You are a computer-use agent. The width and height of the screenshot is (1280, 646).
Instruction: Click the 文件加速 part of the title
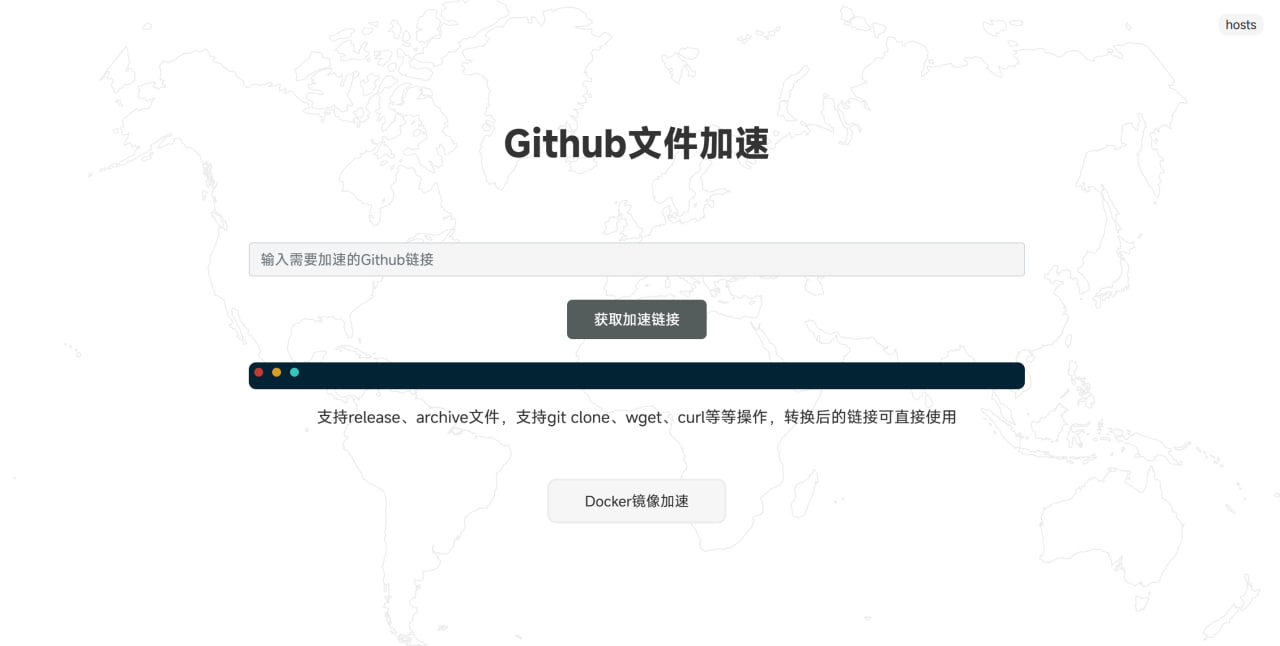pyautogui.click(x=698, y=144)
